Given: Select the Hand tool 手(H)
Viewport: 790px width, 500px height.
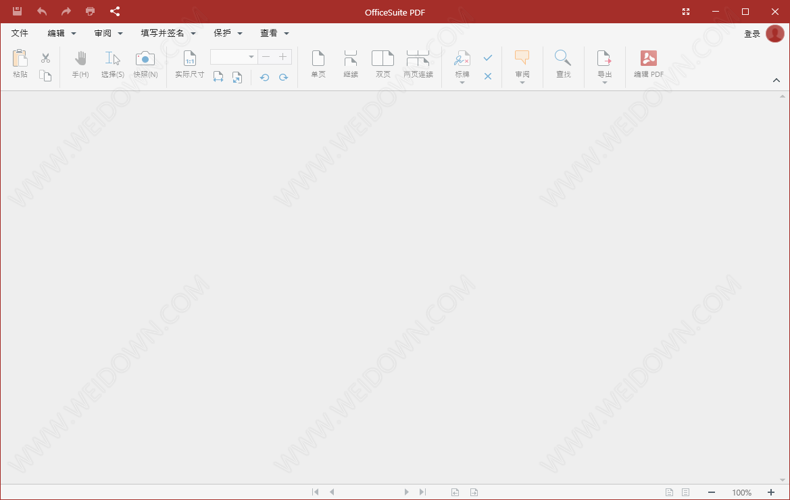Looking at the screenshot, I should click(x=80, y=64).
